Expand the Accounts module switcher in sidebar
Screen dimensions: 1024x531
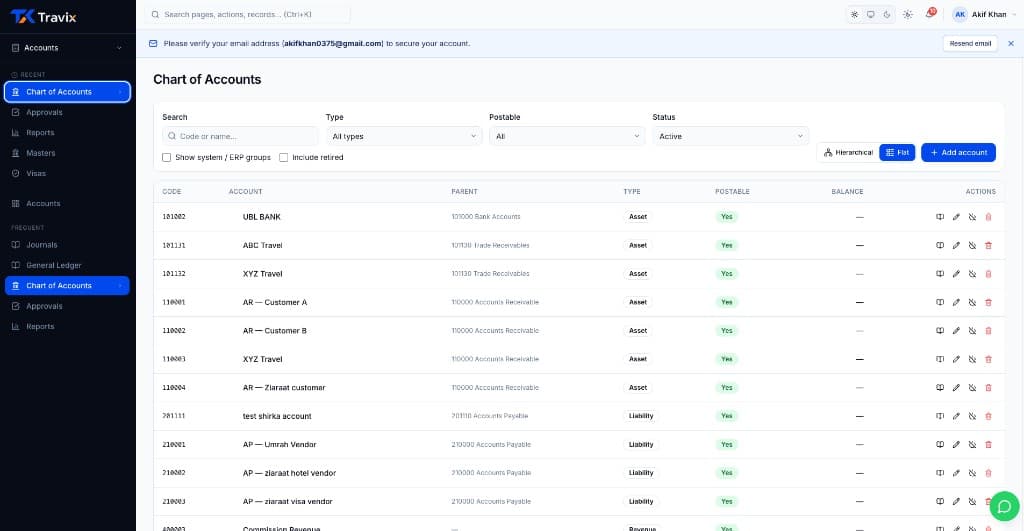pos(67,48)
